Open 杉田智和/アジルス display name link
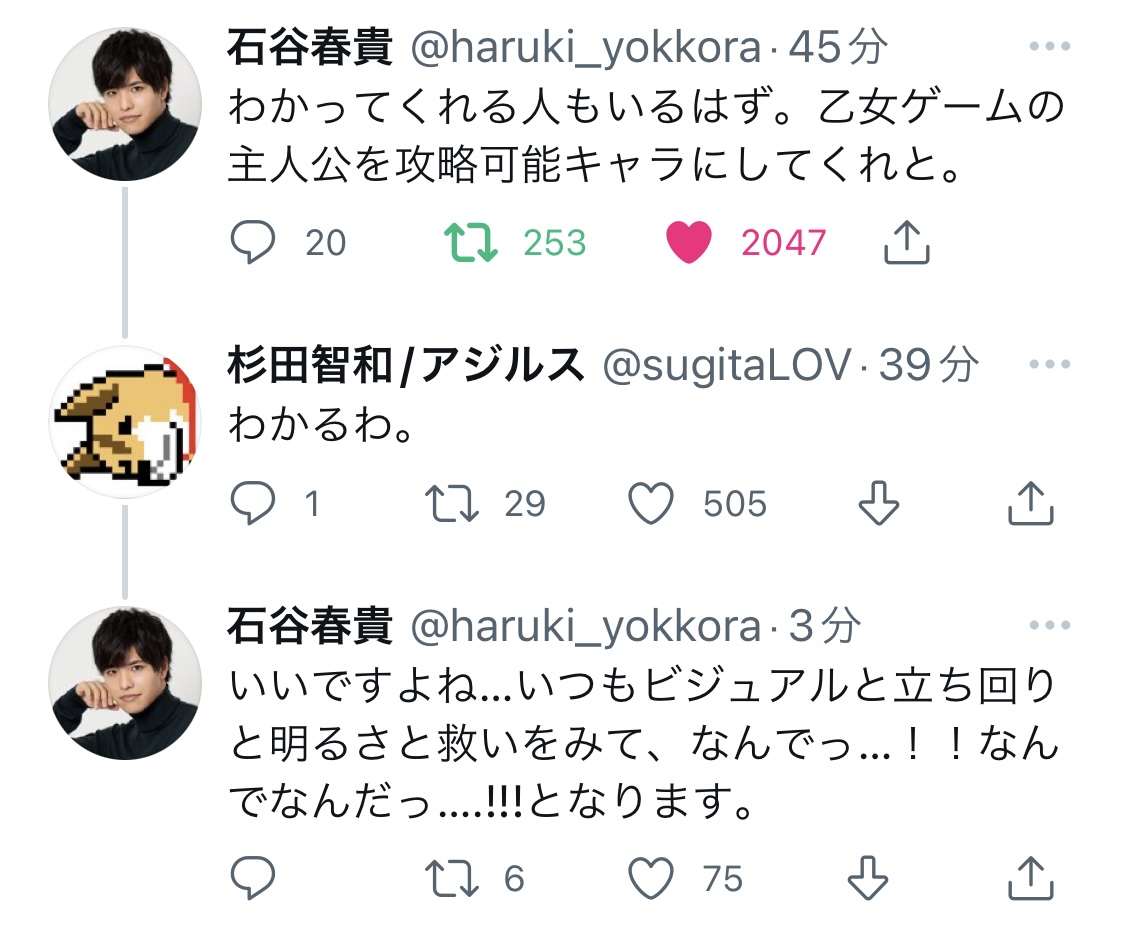Viewport: 1125px width, 940px height. pyautogui.click(x=406, y=367)
